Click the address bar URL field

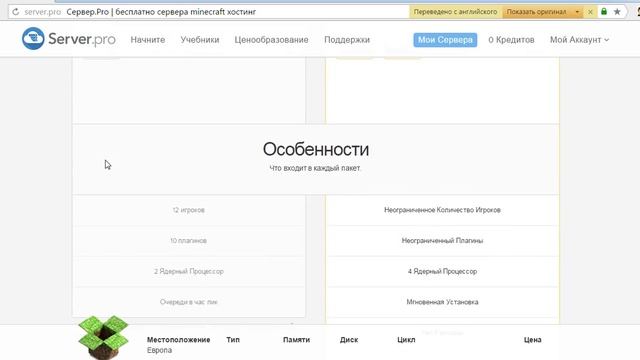[208, 12]
